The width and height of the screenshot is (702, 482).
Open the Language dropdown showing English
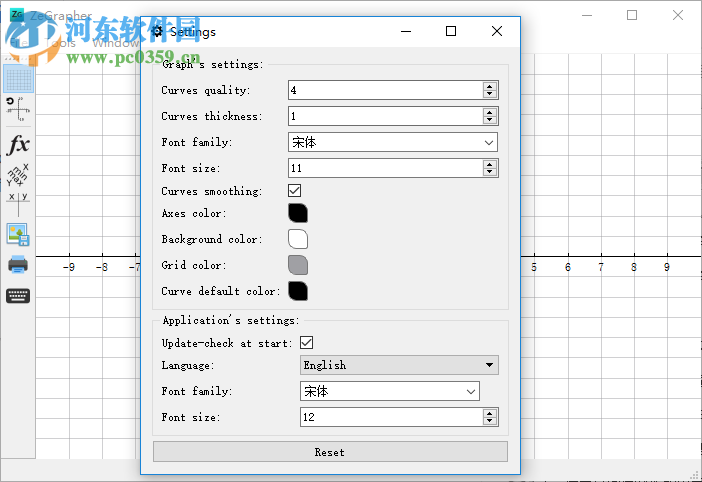click(x=399, y=365)
